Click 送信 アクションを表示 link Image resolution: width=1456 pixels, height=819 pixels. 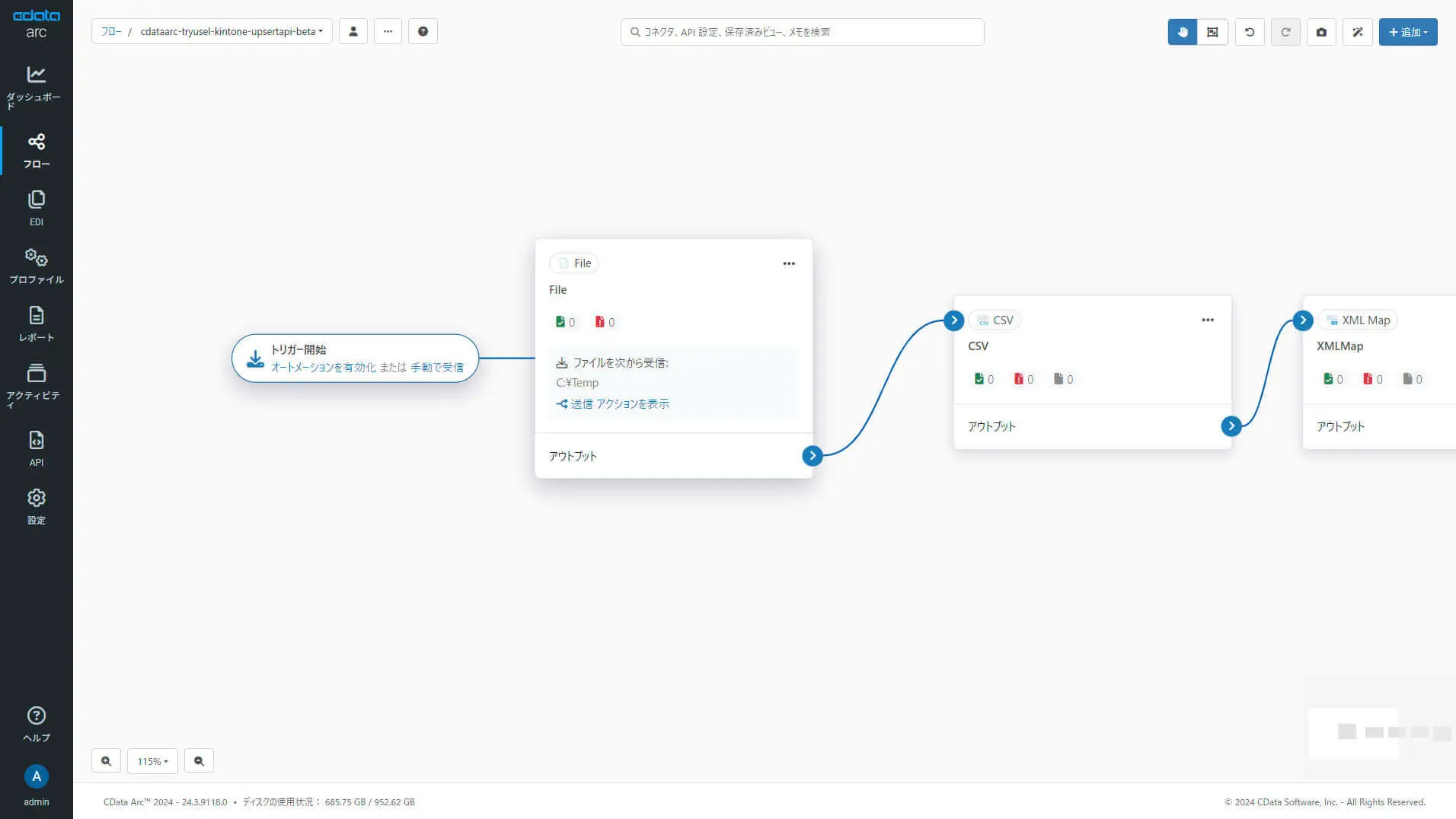coord(613,404)
